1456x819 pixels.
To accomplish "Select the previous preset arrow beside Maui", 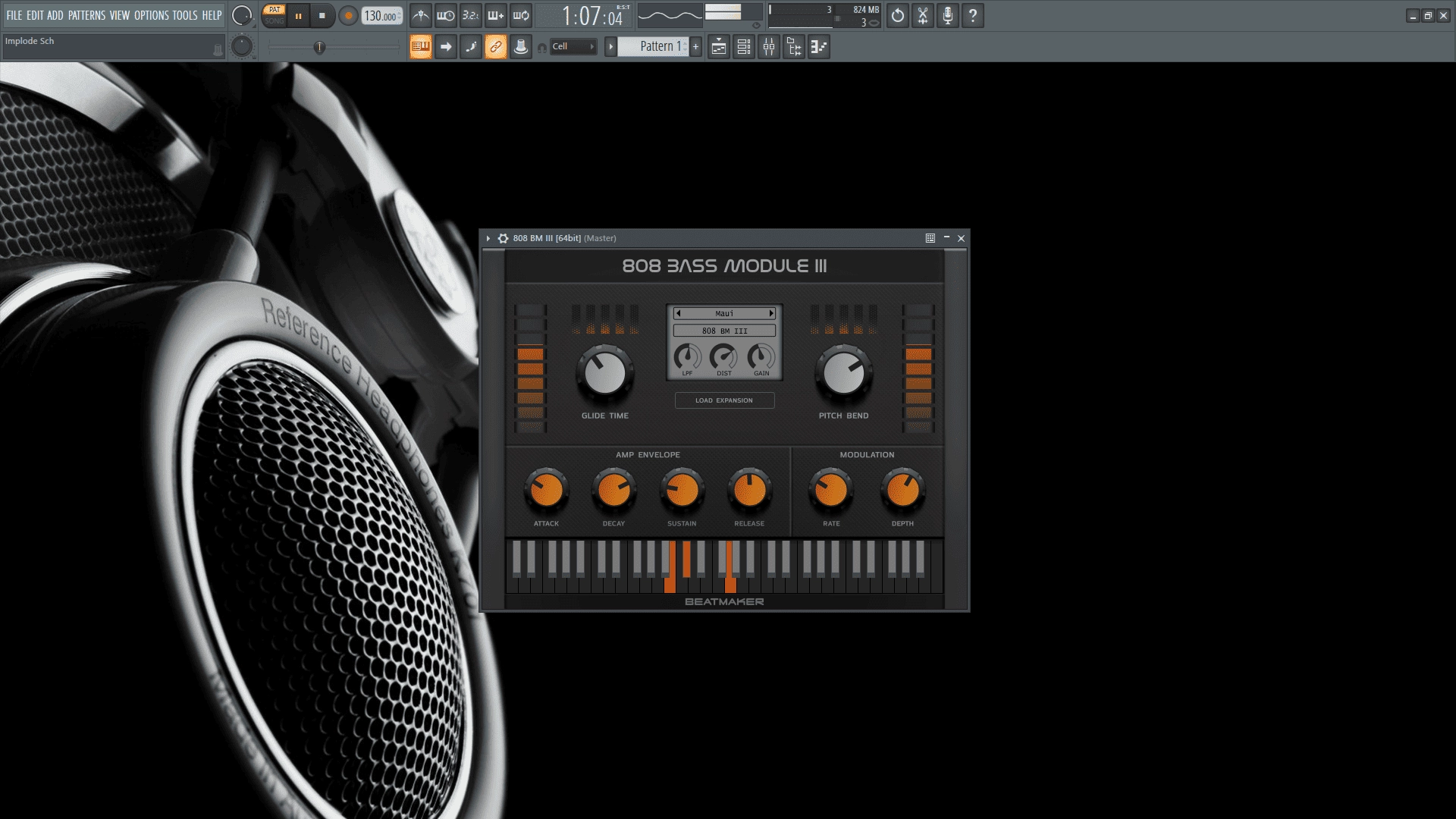I will tap(679, 313).
